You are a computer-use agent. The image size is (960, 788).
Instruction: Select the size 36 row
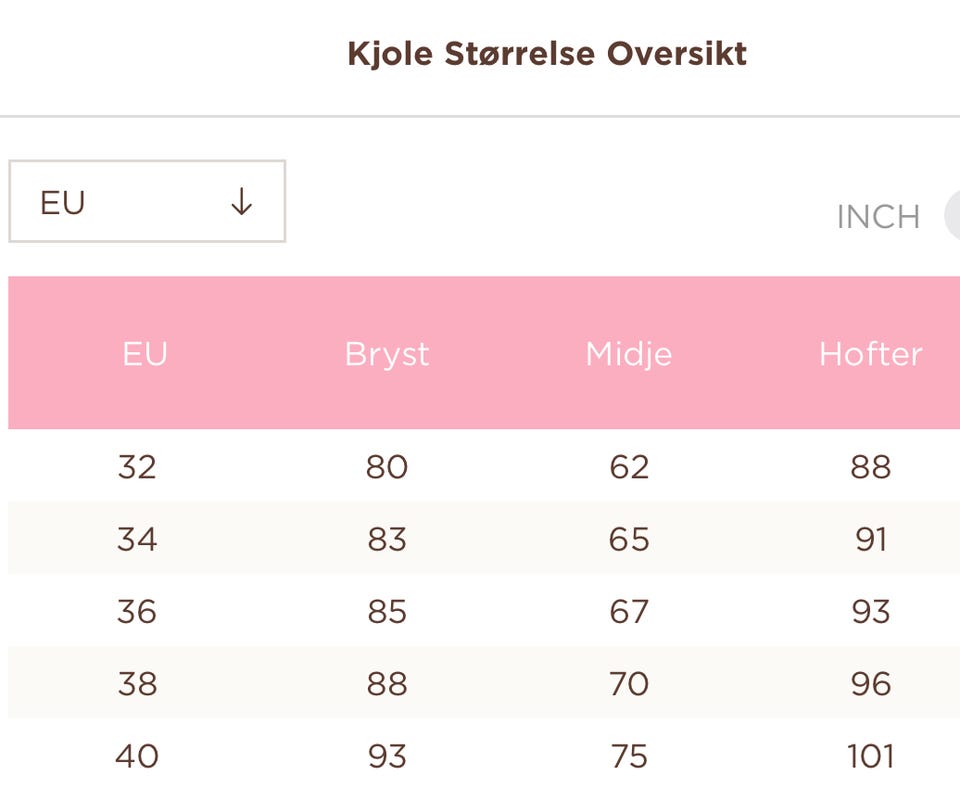(137, 611)
